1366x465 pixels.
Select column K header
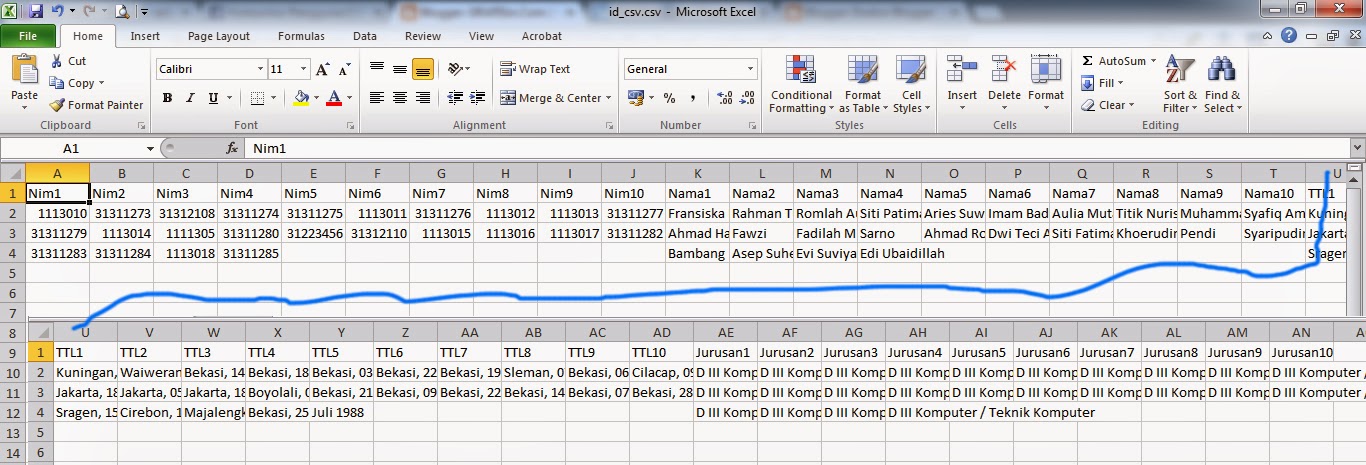697,173
